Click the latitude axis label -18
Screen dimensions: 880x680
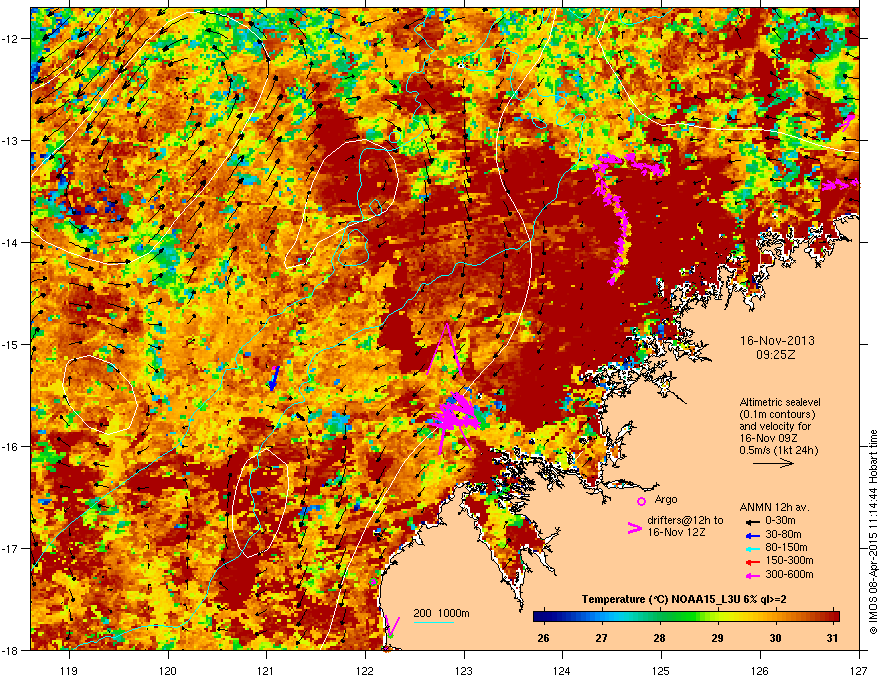(x=12, y=650)
